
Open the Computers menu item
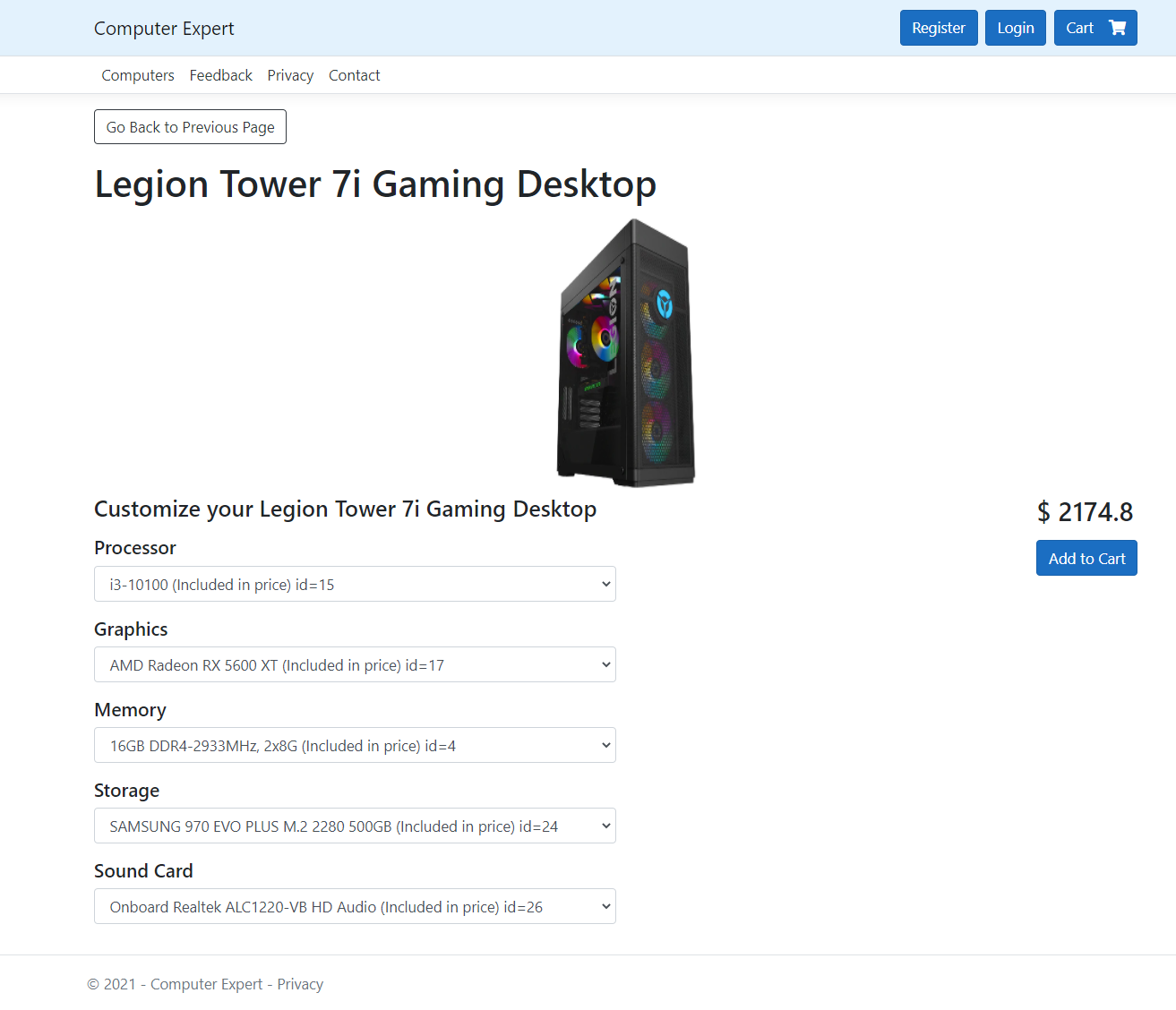click(138, 75)
